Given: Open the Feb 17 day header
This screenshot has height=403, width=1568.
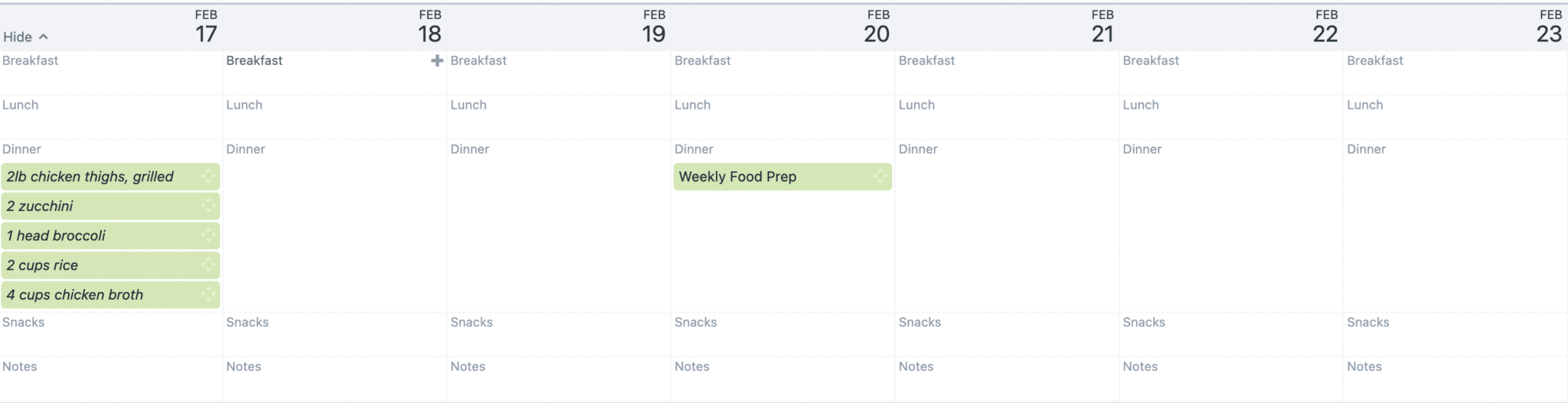Looking at the screenshot, I should tap(206, 27).
